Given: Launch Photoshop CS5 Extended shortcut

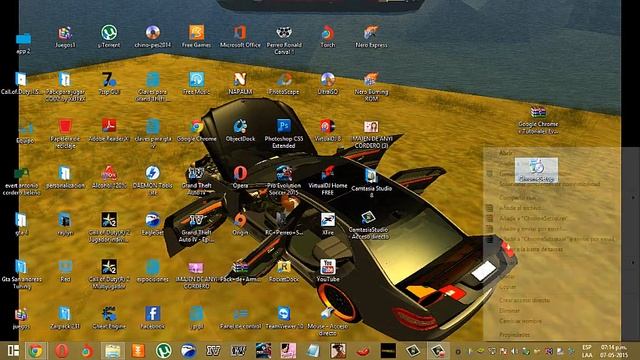Looking at the screenshot, I should [x=284, y=133].
